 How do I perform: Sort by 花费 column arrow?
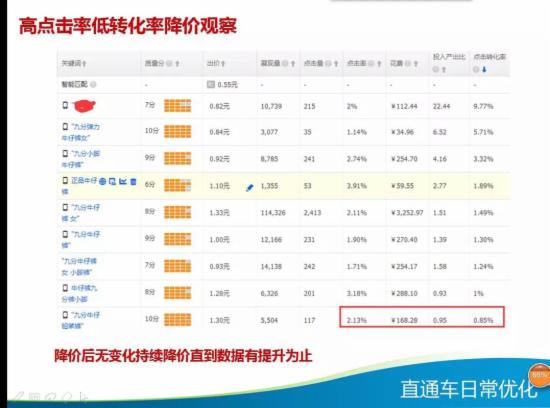coord(416,63)
